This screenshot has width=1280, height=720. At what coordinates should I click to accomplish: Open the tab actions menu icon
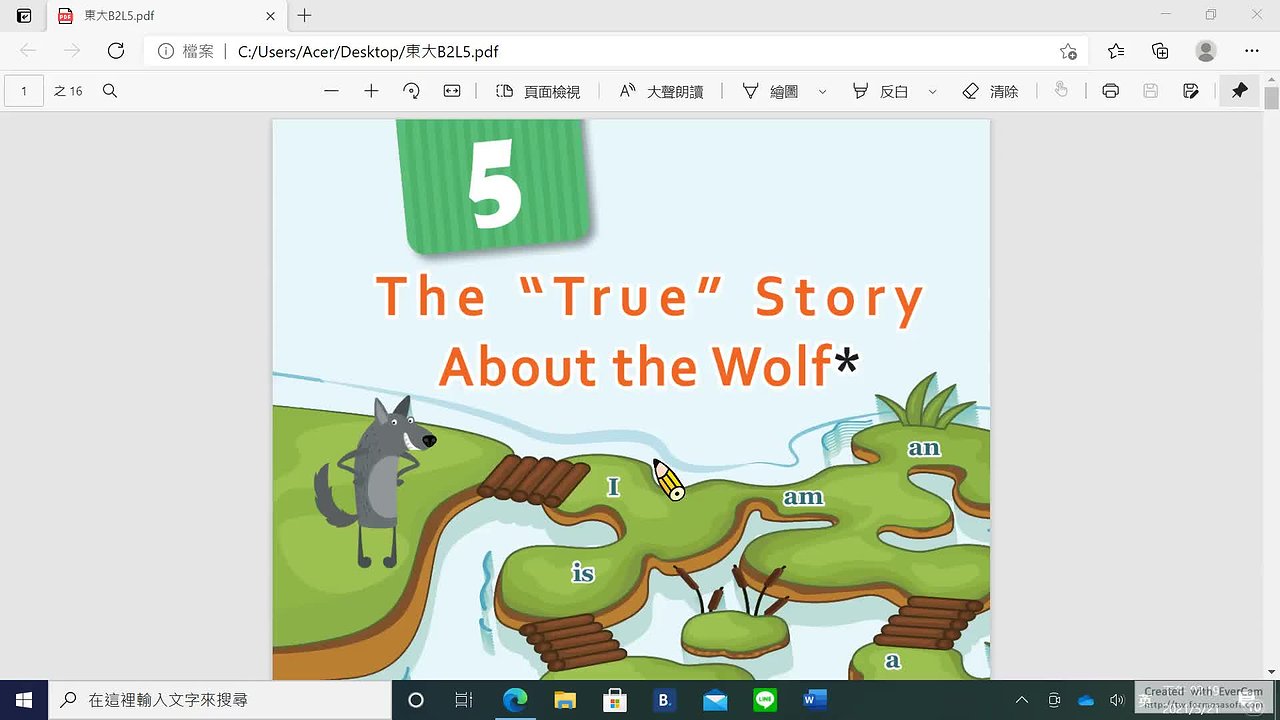24,16
